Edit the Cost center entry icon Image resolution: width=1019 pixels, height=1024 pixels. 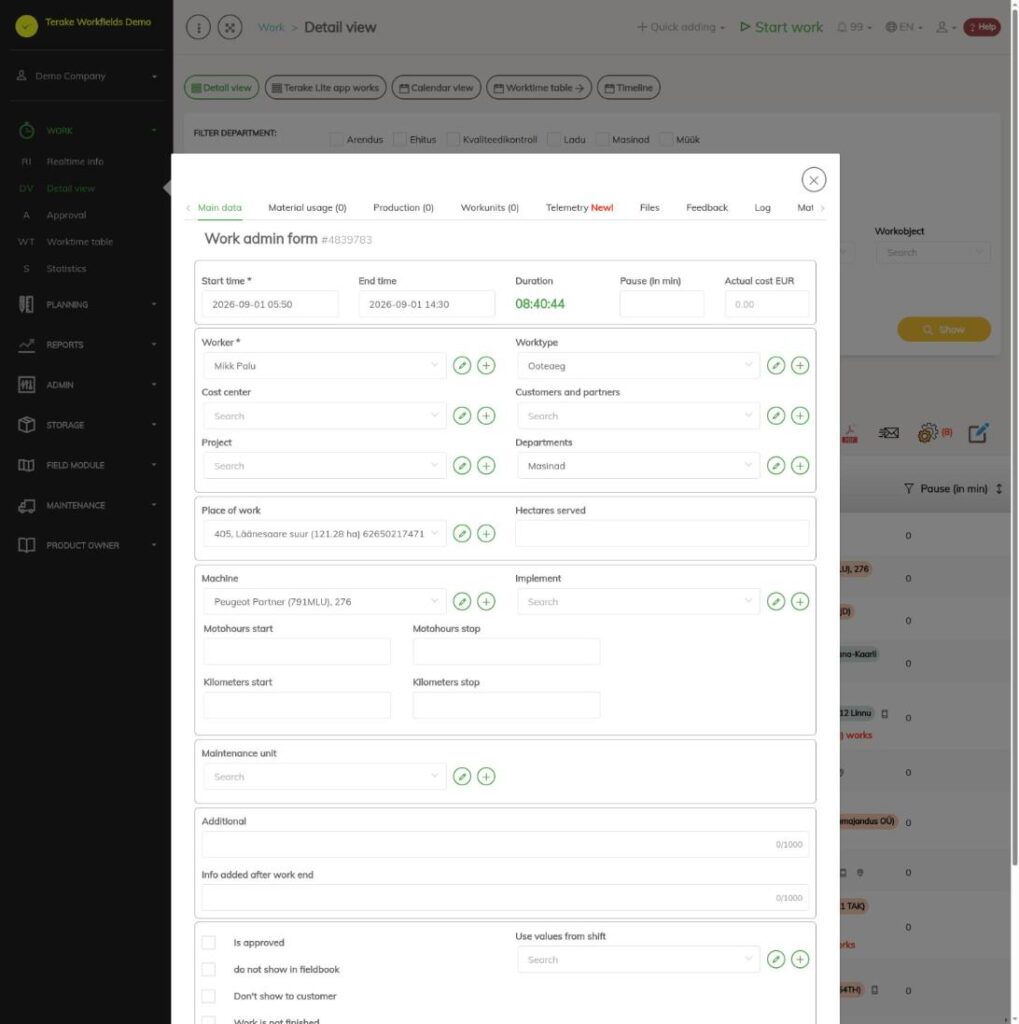point(462,416)
